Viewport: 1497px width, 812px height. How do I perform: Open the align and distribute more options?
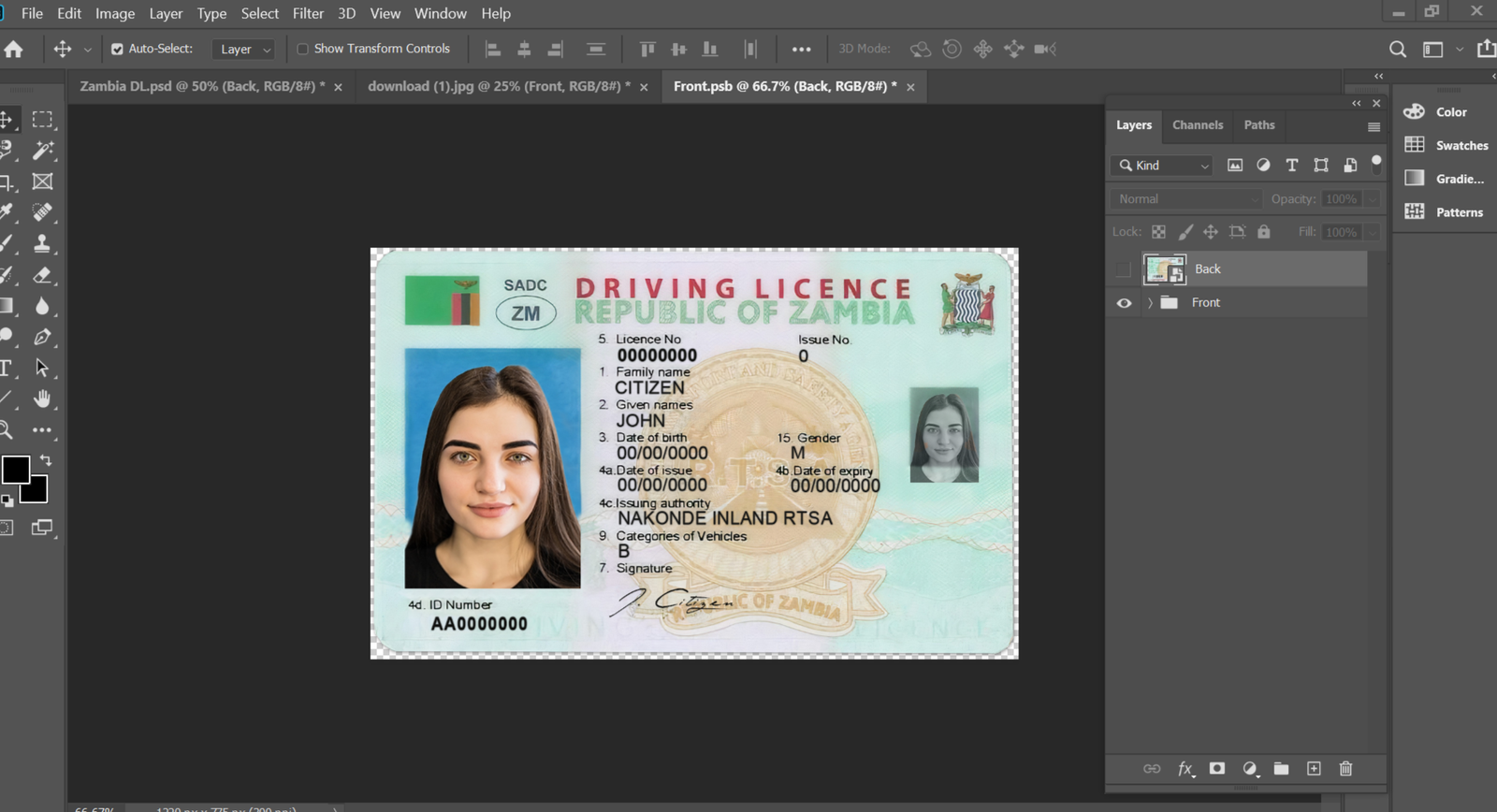(x=802, y=49)
